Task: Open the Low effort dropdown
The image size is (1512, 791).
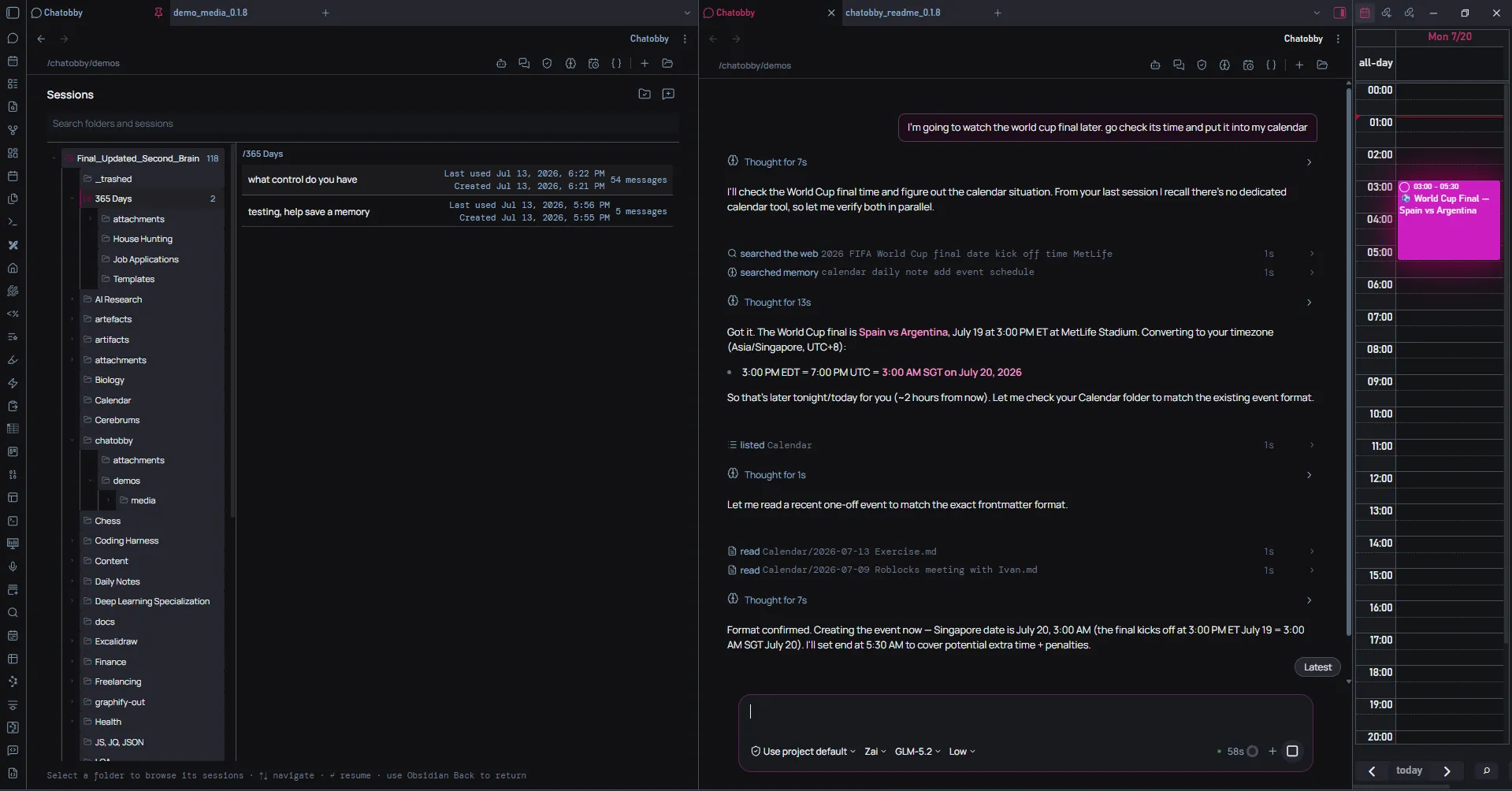Action: (x=961, y=752)
